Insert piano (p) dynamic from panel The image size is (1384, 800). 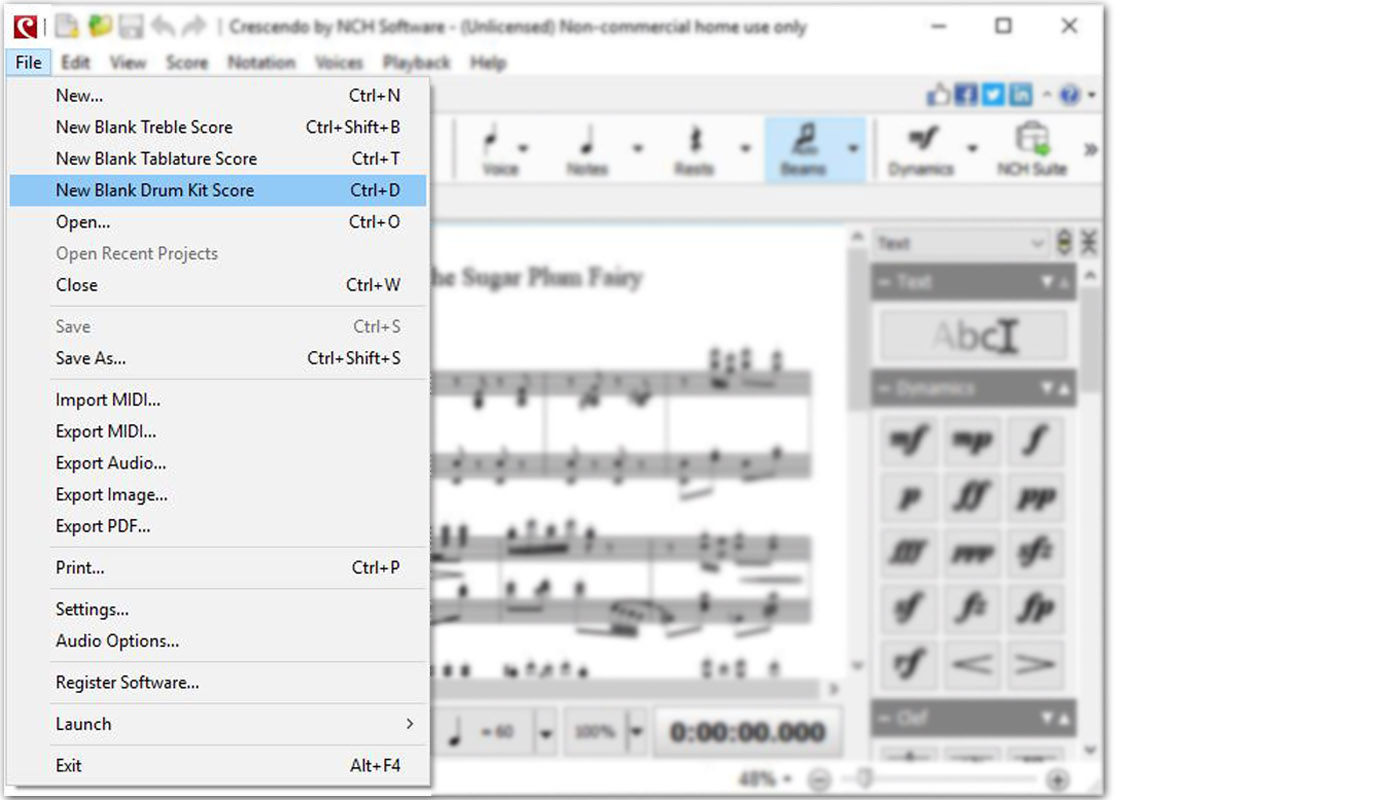pos(909,497)
